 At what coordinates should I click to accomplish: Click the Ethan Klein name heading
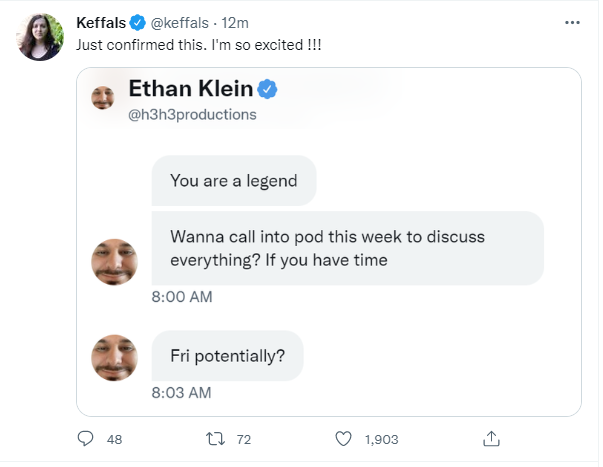(x=191, y=88)
